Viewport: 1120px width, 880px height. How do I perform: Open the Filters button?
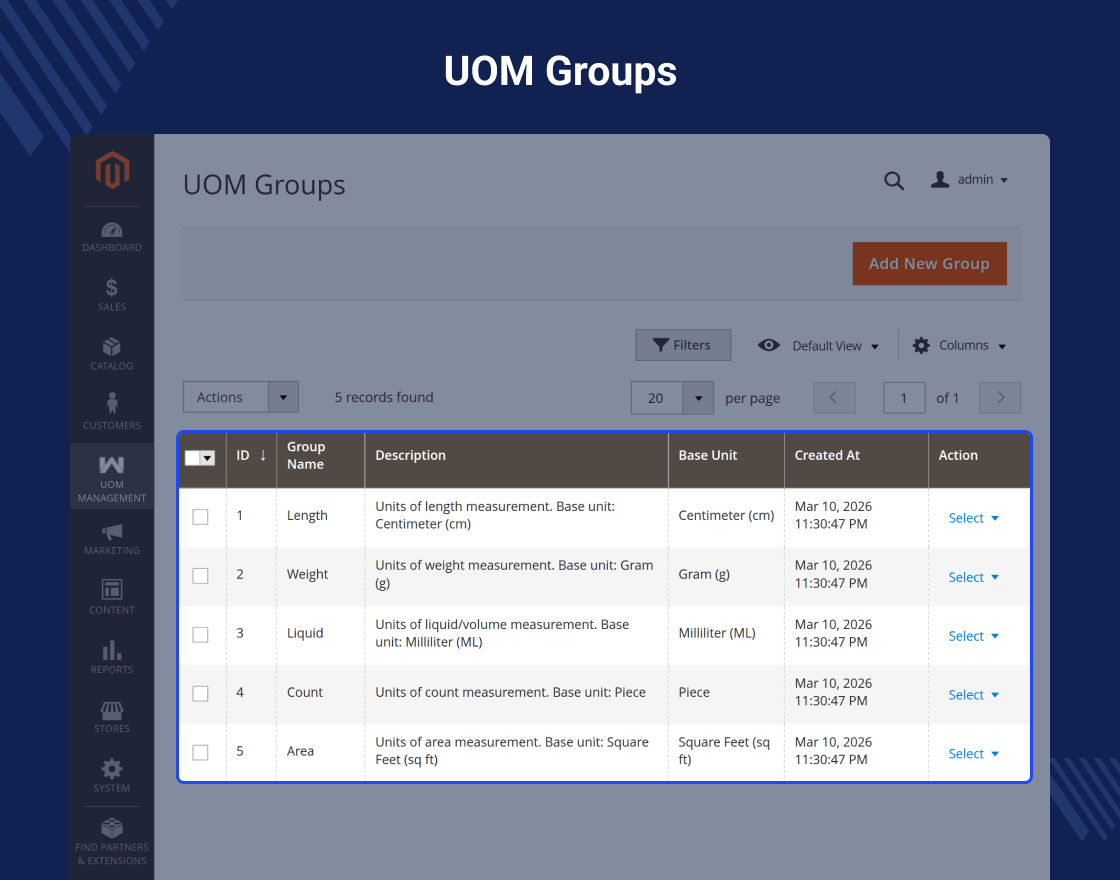click(x=683, y=345)
